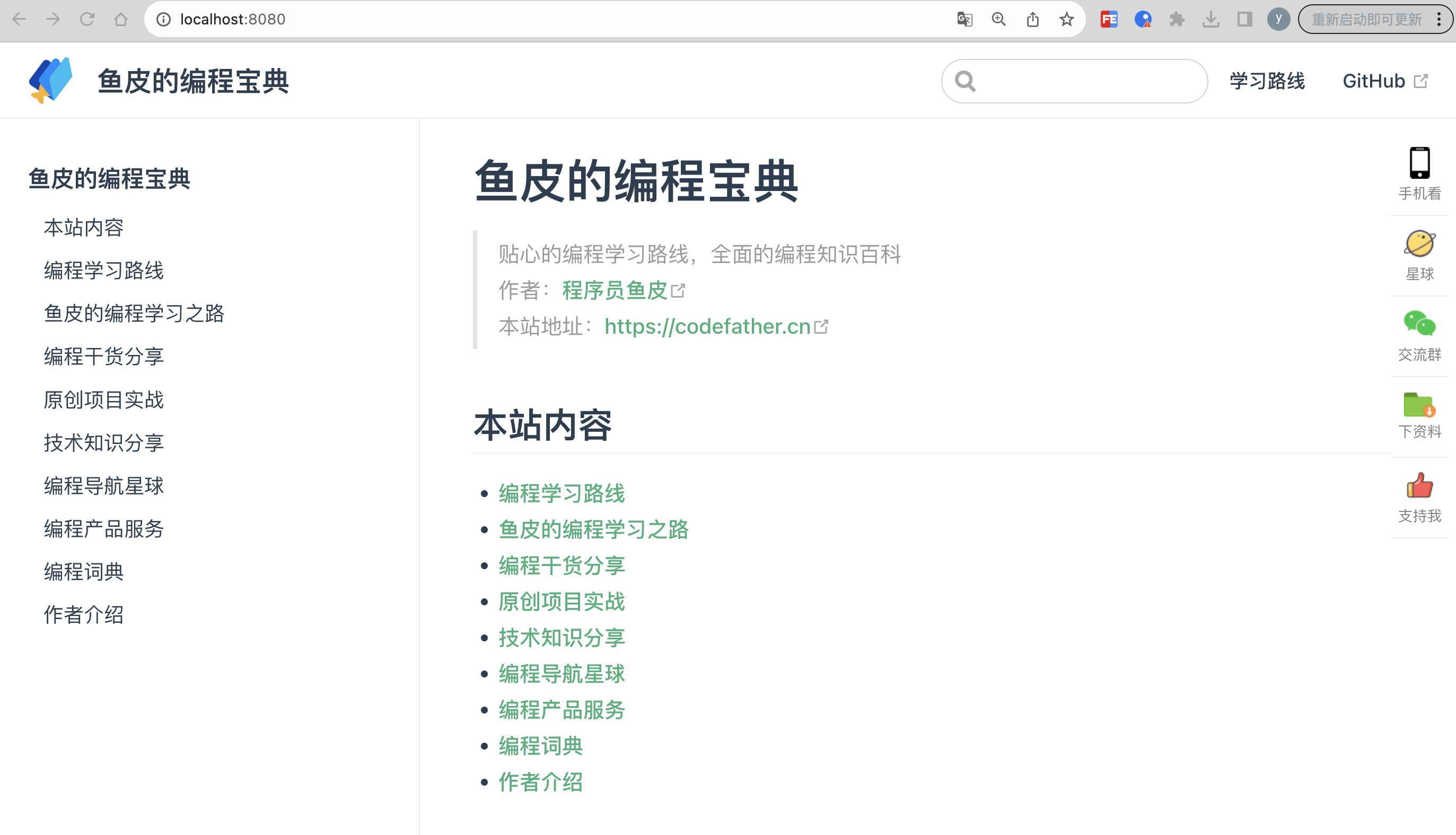Bookmark page with star icon
This screenshot has width=1456, height=835.
[1066, 20]
